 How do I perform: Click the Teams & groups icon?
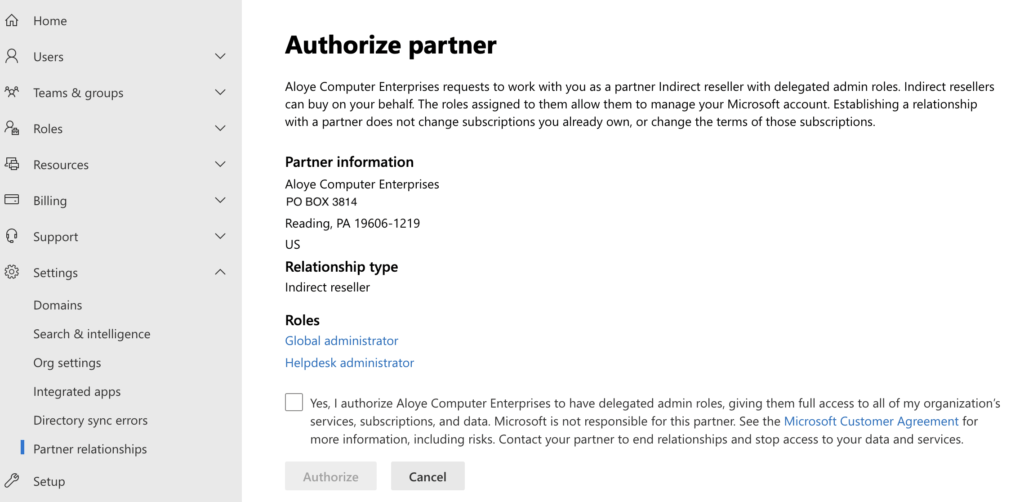[12, 92]
